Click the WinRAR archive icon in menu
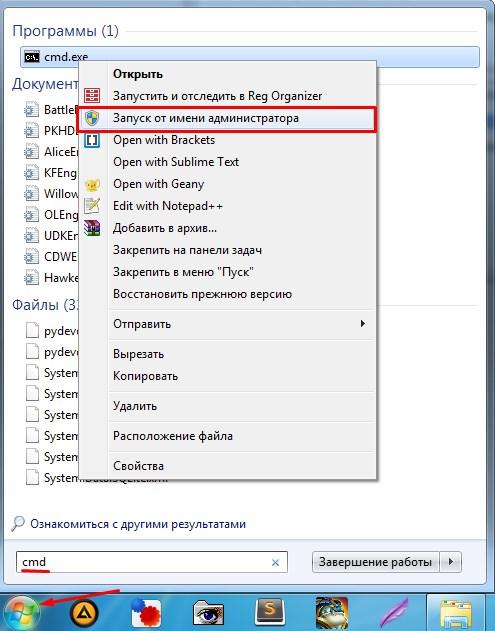This screenshot has height=631, width=495. [92, 228]
